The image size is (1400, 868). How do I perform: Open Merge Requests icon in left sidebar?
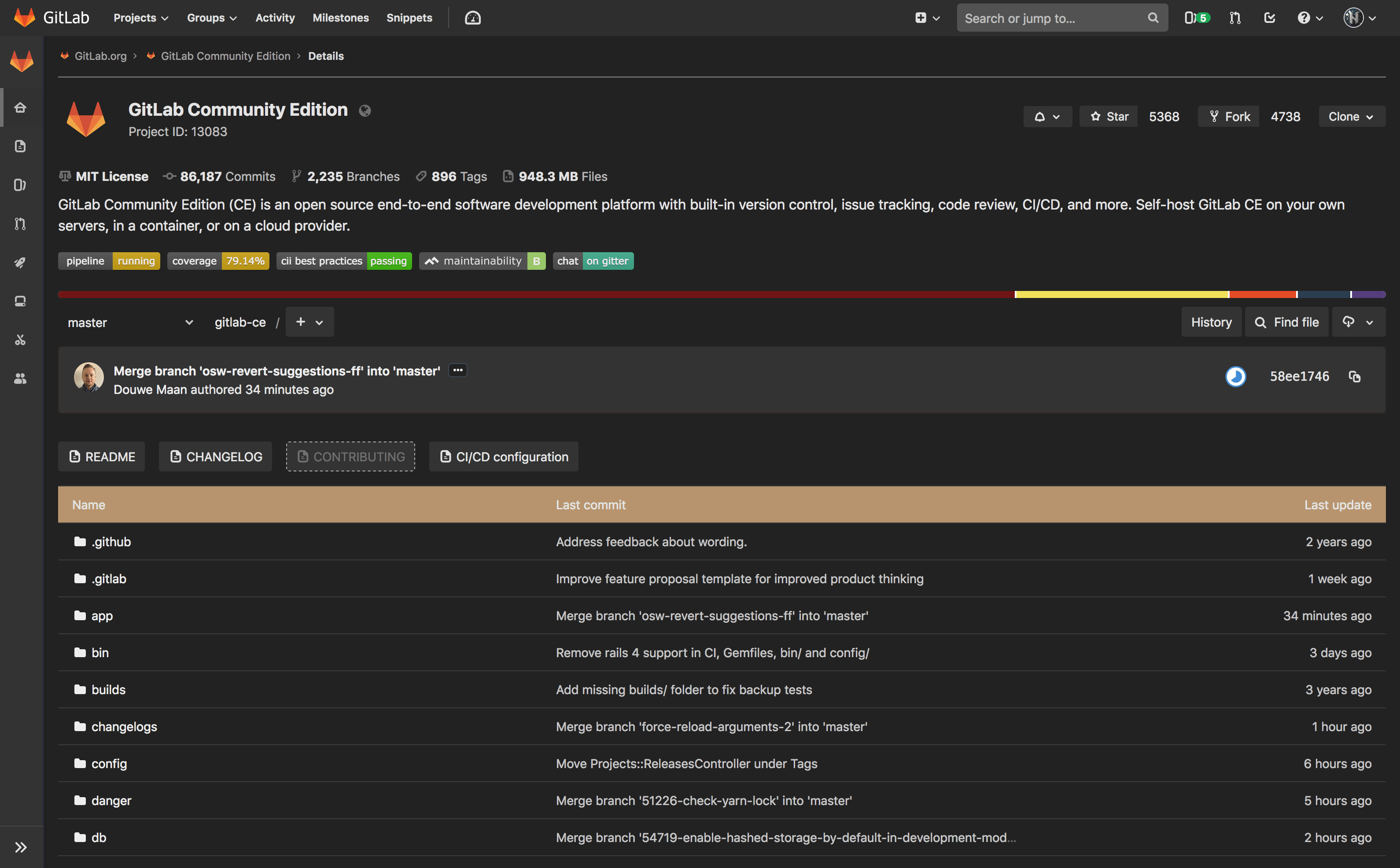(x=21, y=224)
